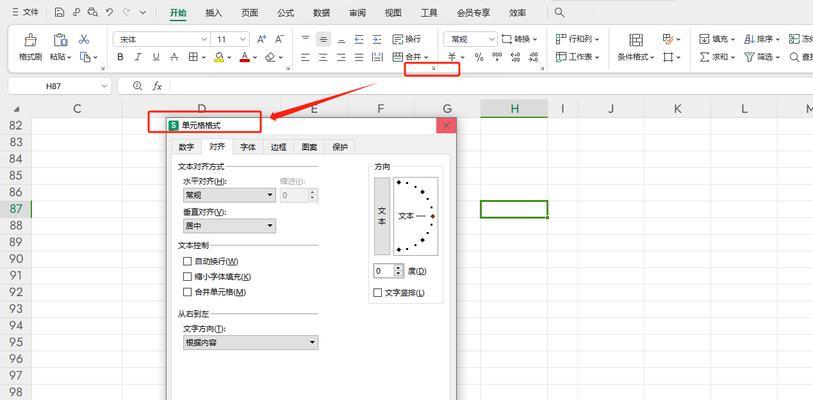Viewport: 813px width, 400px height.
Task: Click the alignment group dialog launcher arrow
Action: coord(434,68)
